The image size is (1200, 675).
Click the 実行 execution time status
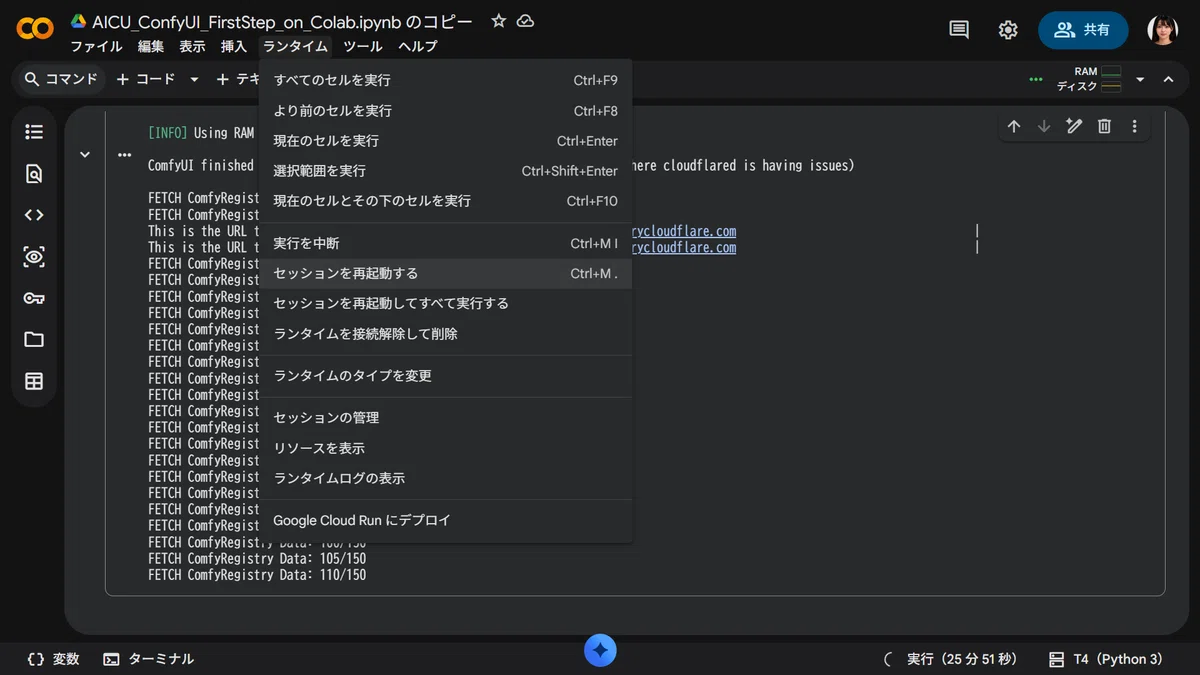(951, 659)
